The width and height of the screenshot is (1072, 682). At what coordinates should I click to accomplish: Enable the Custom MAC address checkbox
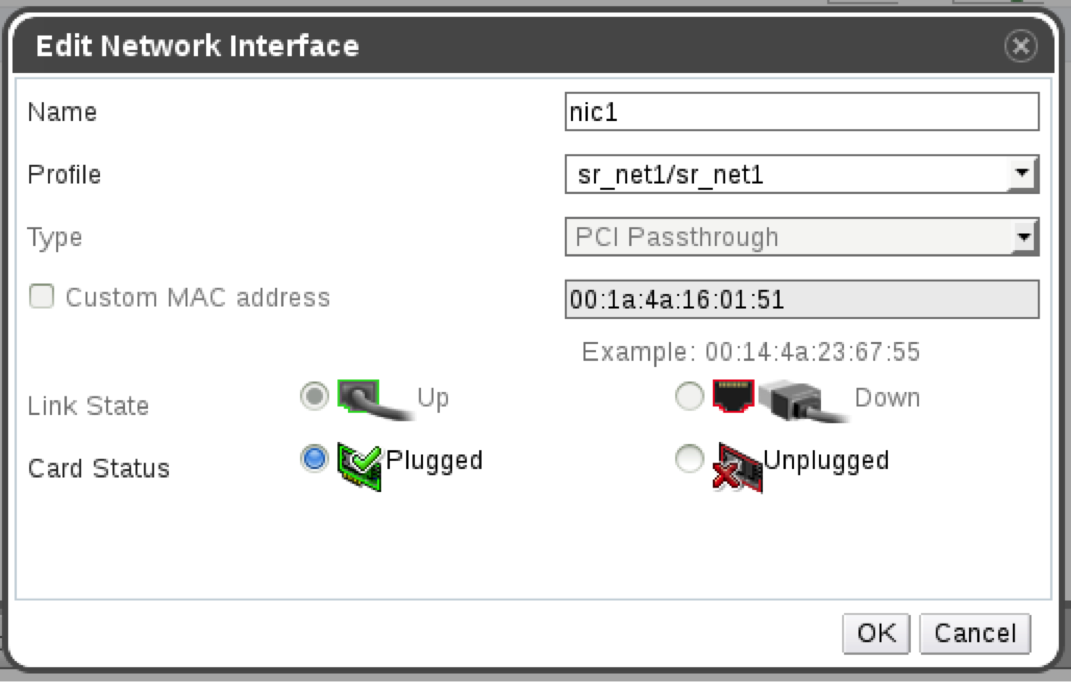[41, 297]
